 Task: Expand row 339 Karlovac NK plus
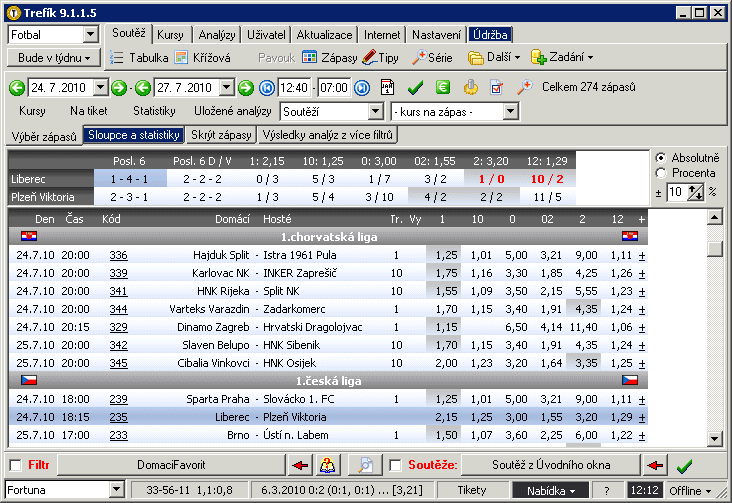(642, 274)
